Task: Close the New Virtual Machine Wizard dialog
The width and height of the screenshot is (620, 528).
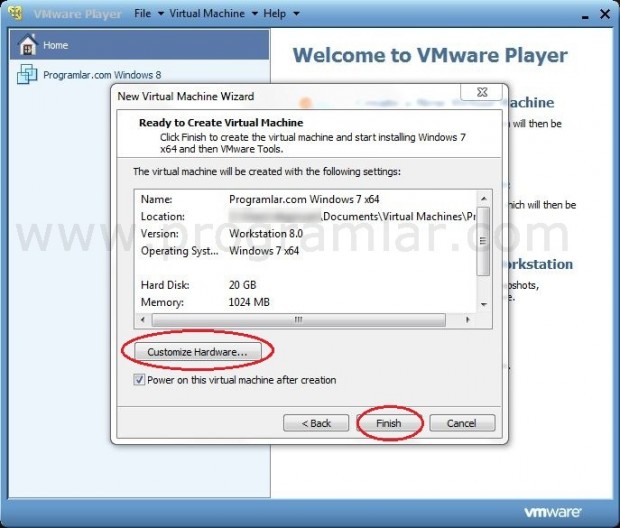Action: click(x=482, y=92)
